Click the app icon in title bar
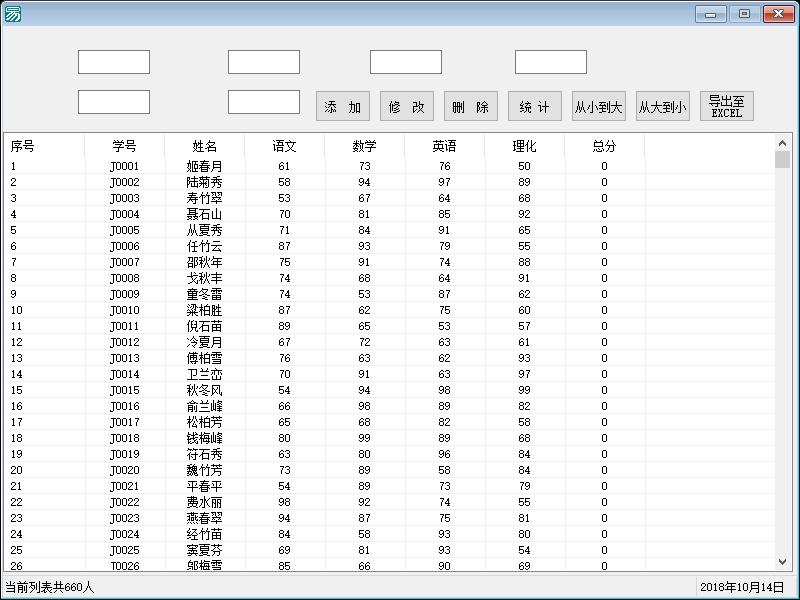 click(12, 14)
